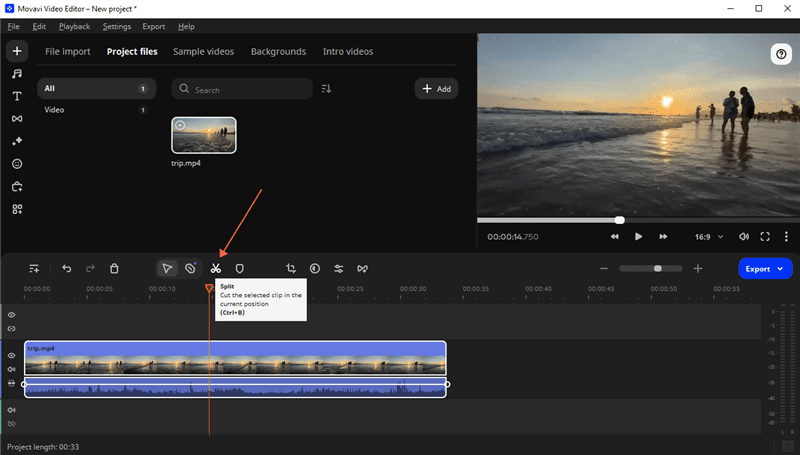Select the trip.mp4 thumbnail in project files
This screenshot has height=455, width=800.
204,135
